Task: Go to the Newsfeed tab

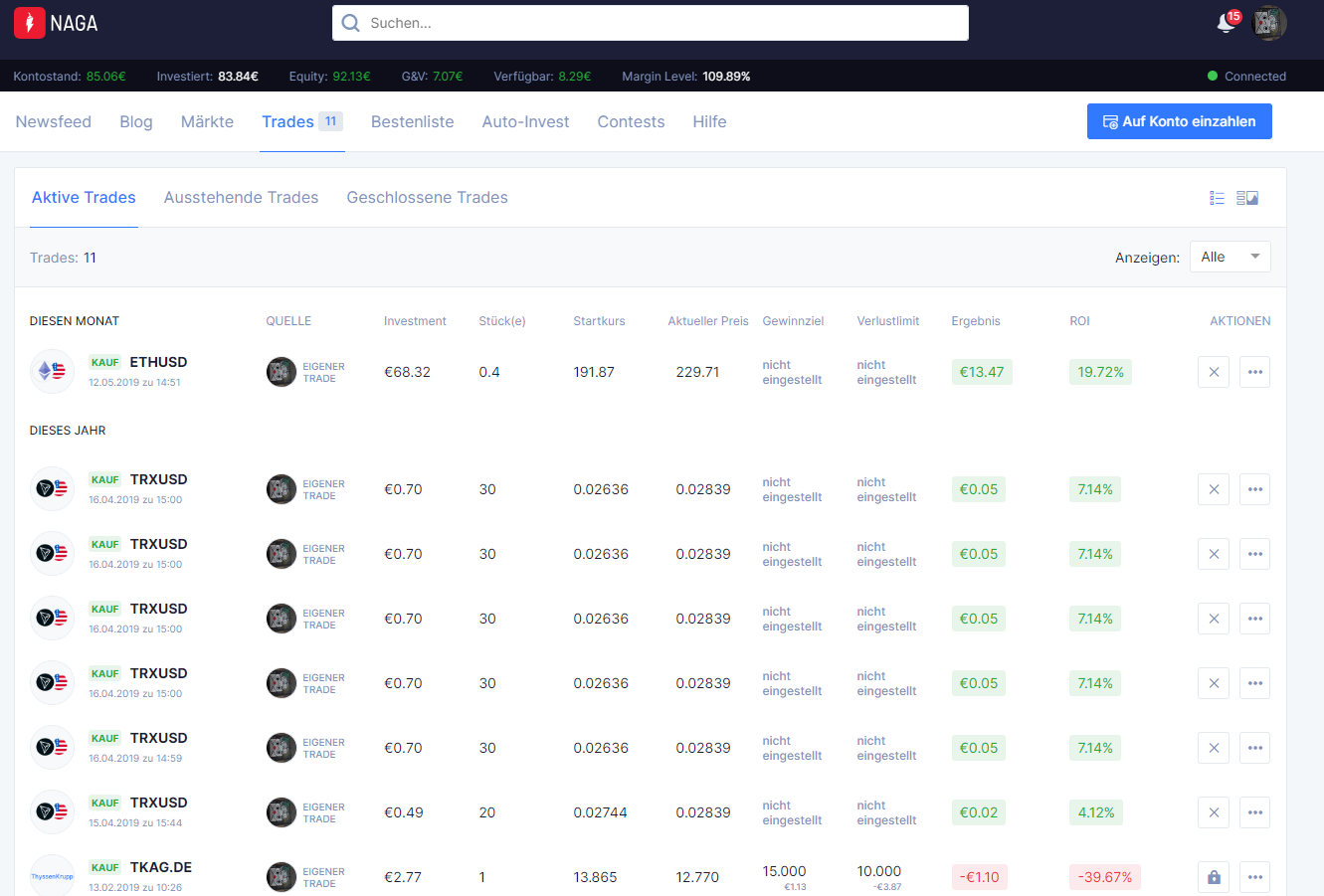Action: [54, 121]
